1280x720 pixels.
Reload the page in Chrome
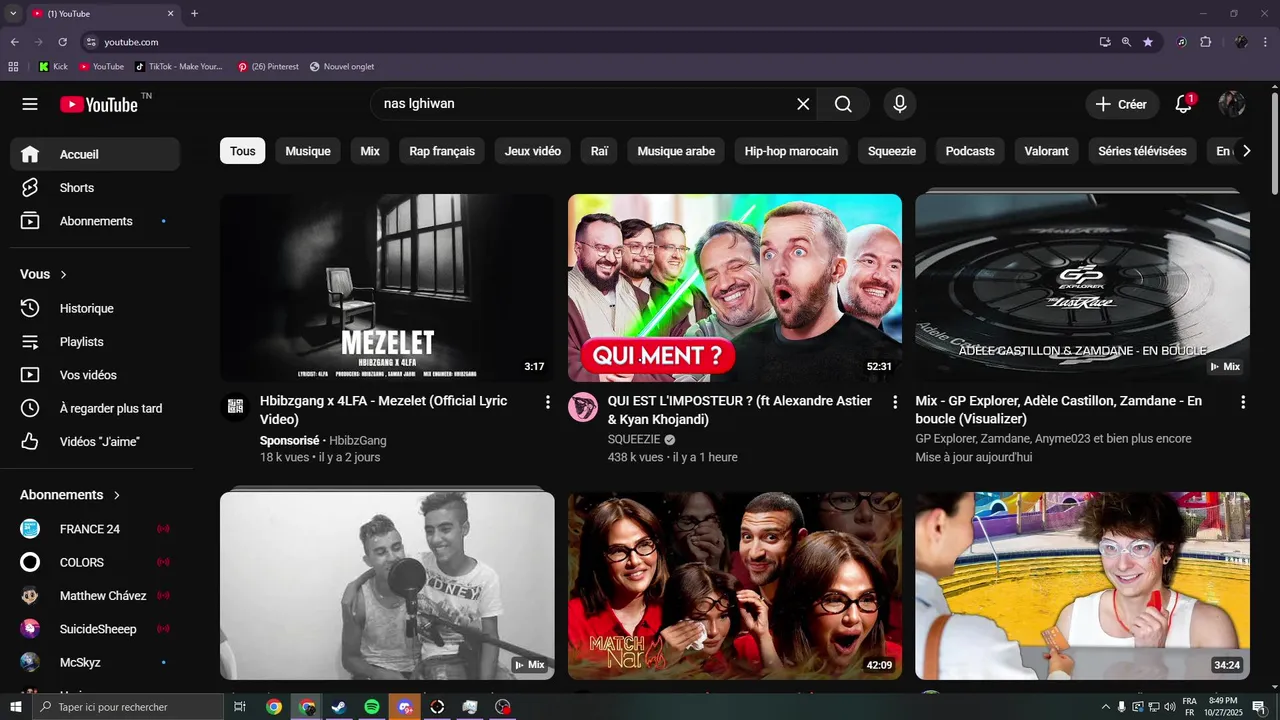[x=62, y=42]
